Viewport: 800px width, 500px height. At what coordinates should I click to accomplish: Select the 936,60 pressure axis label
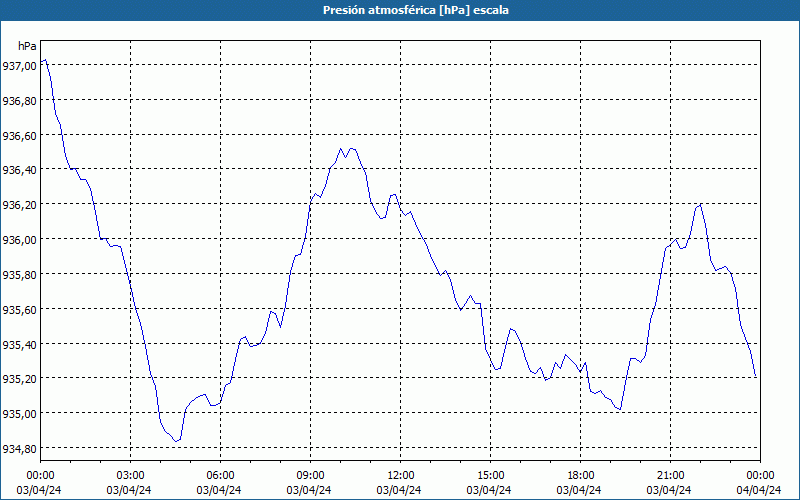click(x=19, y=136)
